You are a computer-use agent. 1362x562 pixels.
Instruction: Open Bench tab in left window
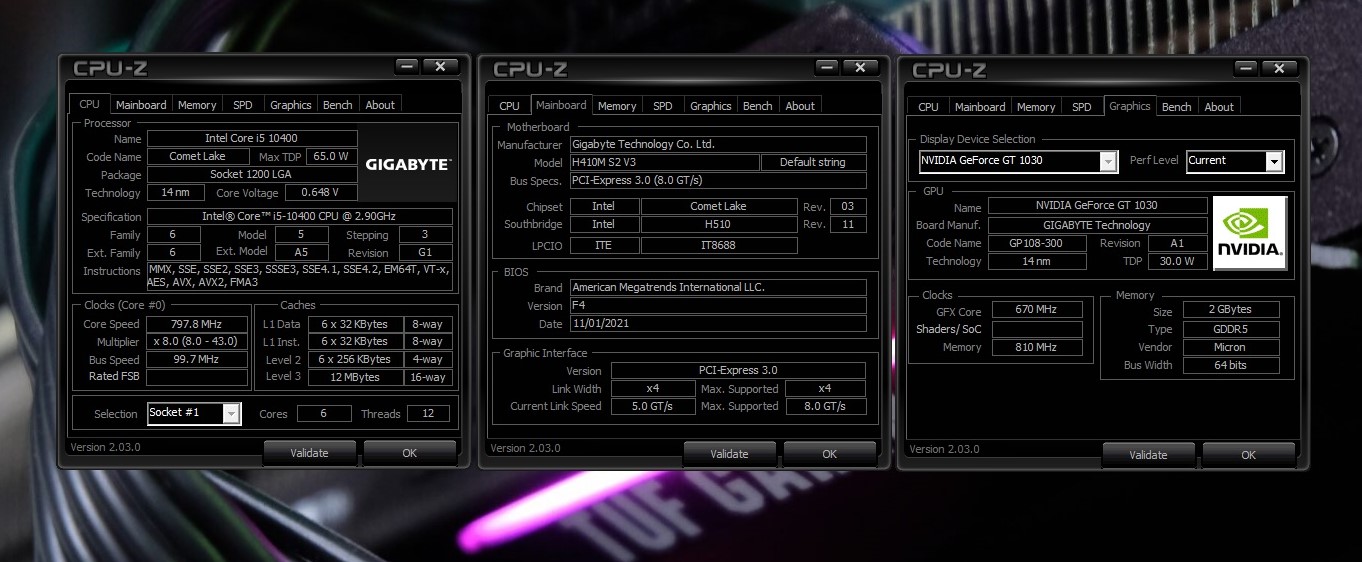338,105
